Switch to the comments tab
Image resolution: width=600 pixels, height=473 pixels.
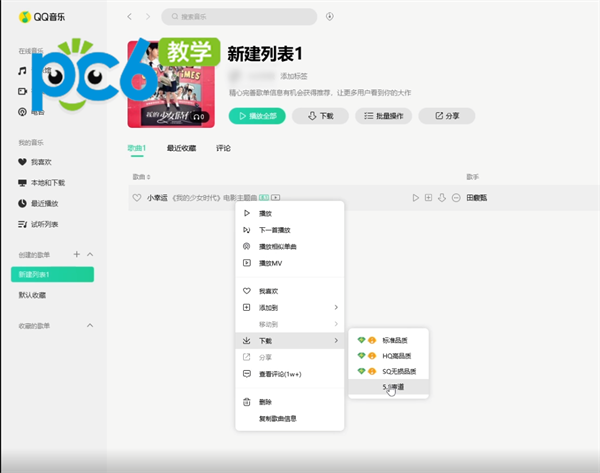pos(223,148)
